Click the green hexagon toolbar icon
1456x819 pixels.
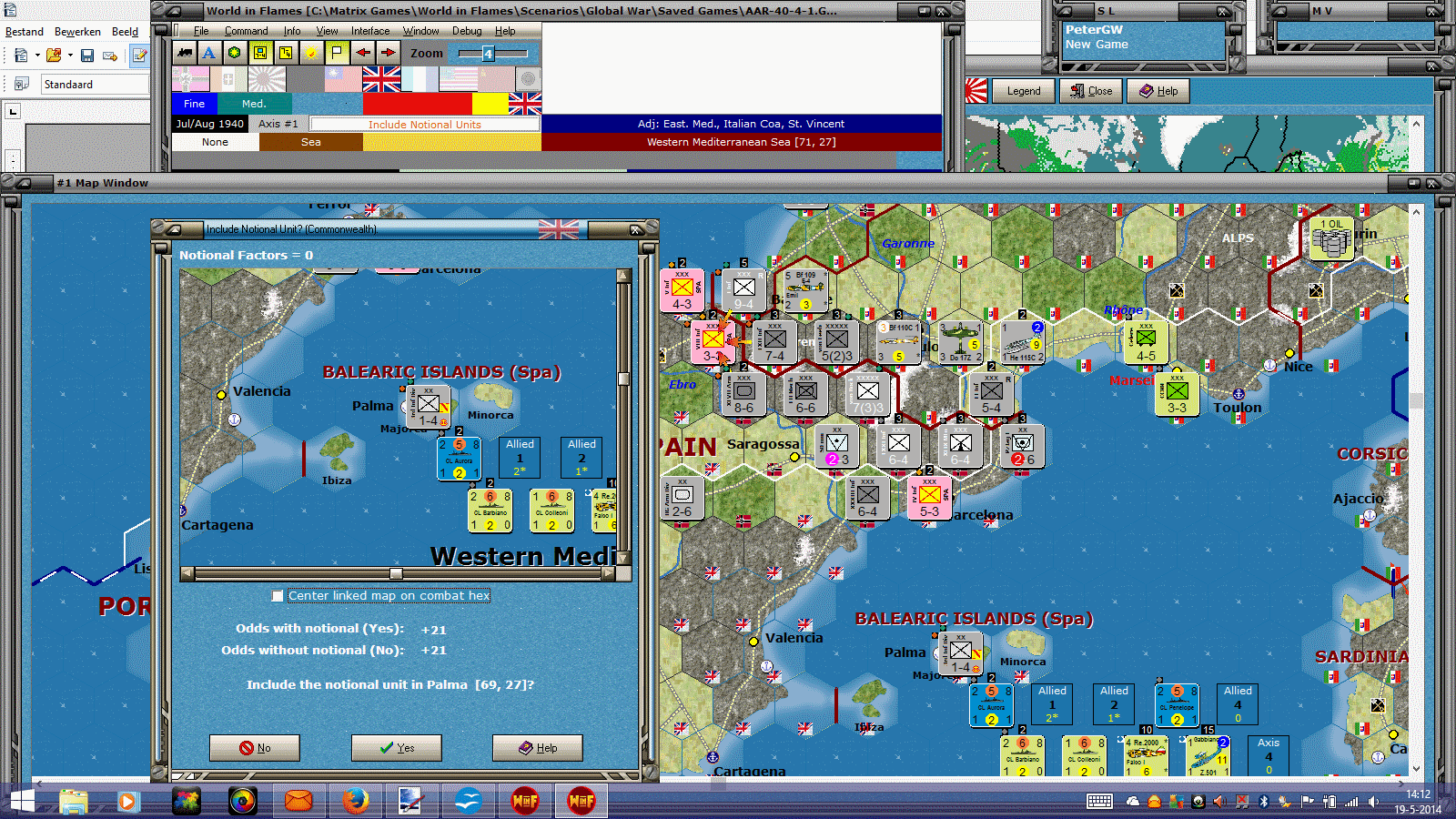(235, 53)
